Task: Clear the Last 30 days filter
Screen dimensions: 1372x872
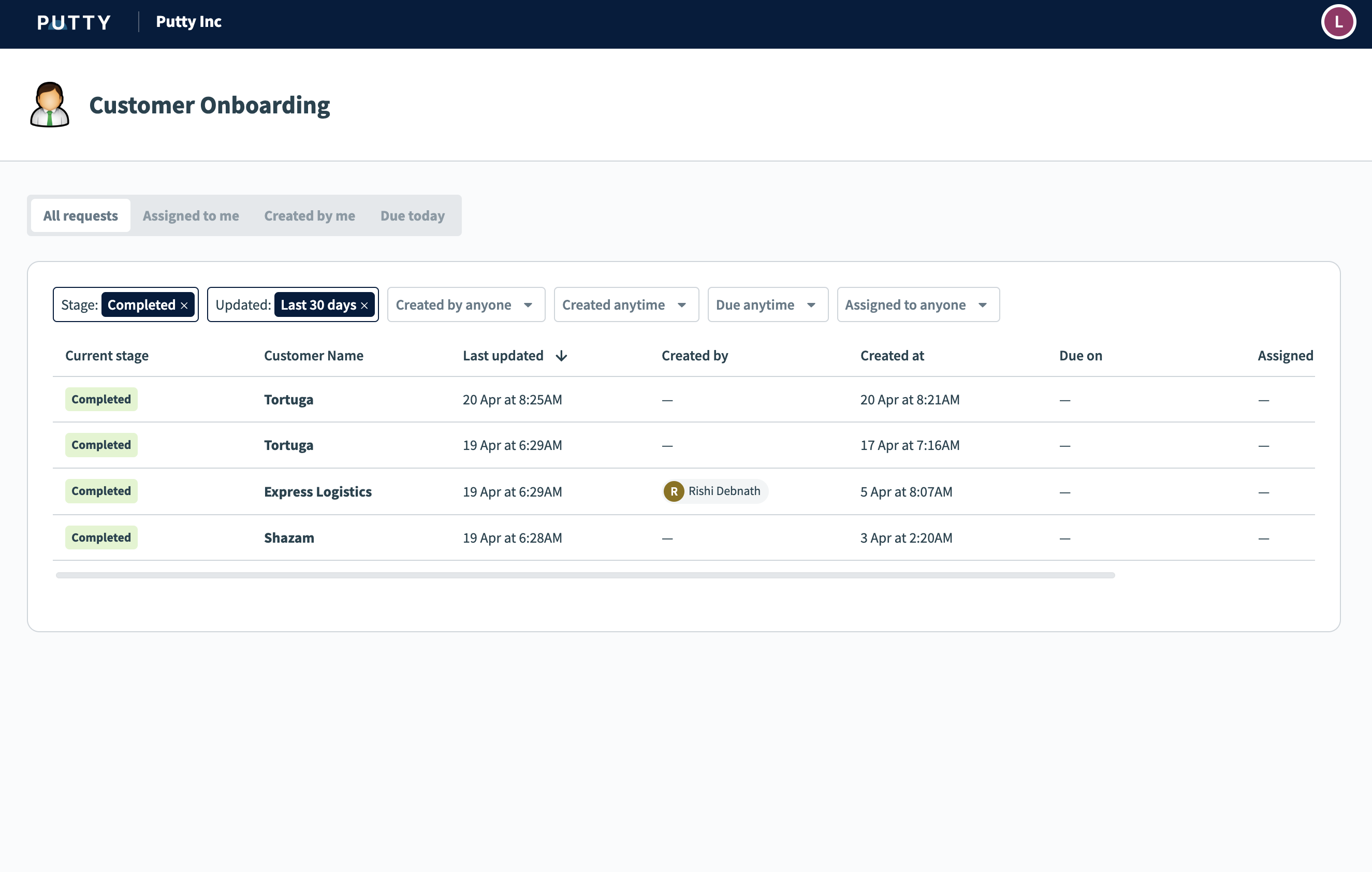Action: point(364,306)
